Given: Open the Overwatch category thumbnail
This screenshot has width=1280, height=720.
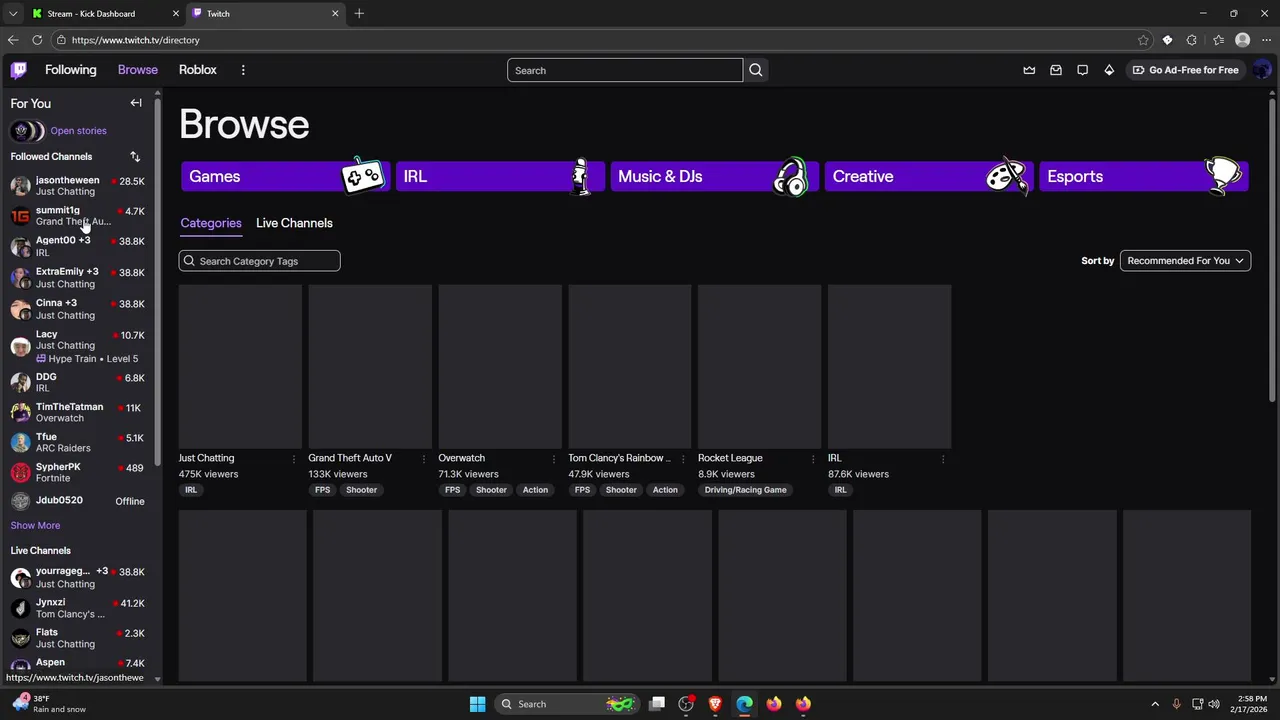Looking at the screenshot, I should tap(500, 366).
